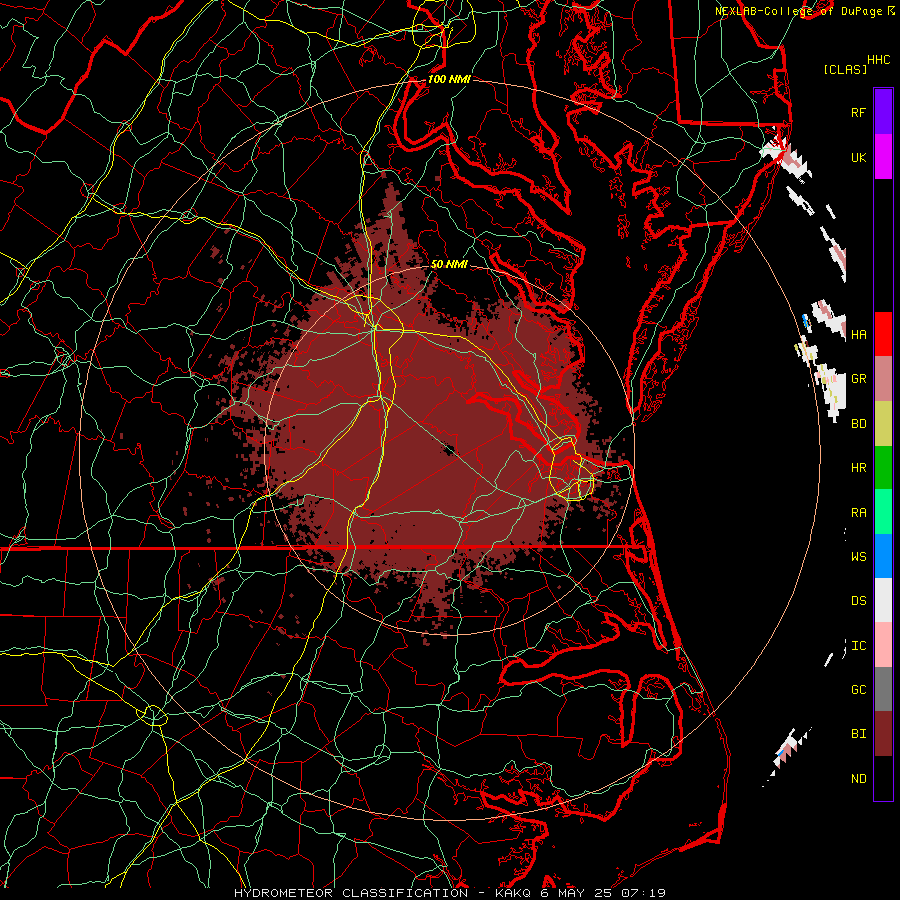Click the ND legend label
Image resolution: width=900 pixels, height=900 pixels.
click(x=858, y=779)
